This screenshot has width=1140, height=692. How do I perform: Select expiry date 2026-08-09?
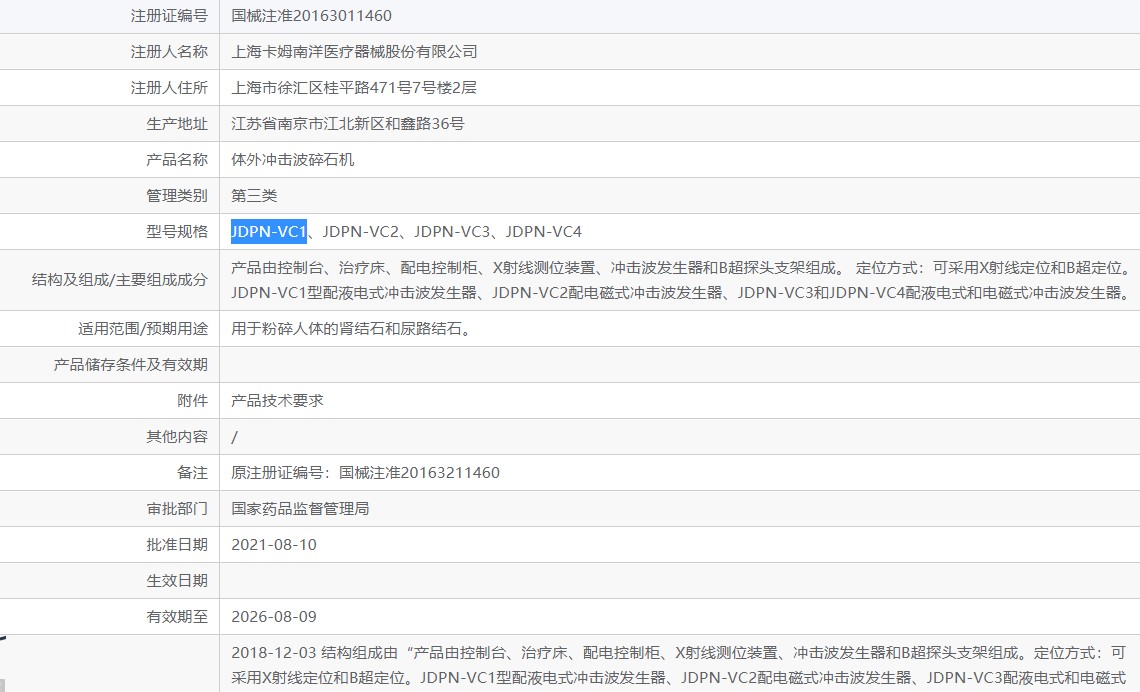click(x=273, y=616)
